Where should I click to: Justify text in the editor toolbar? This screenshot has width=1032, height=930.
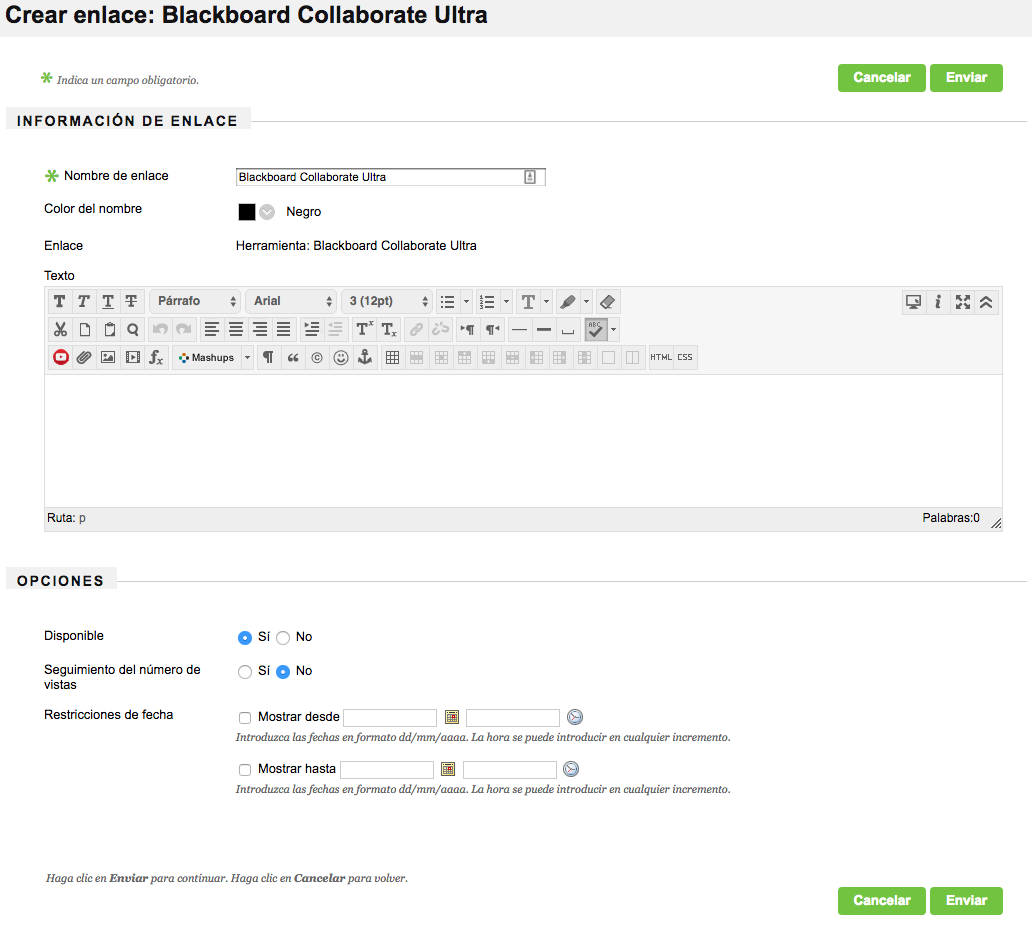click(x=284, y=329)
